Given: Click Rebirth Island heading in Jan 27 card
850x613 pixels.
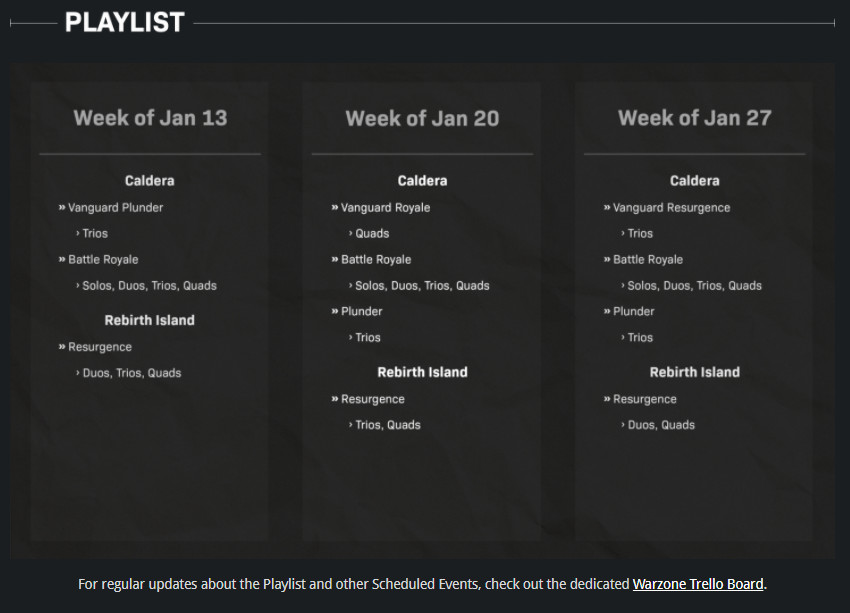Looking at the screenshot, I should [694, 372].
